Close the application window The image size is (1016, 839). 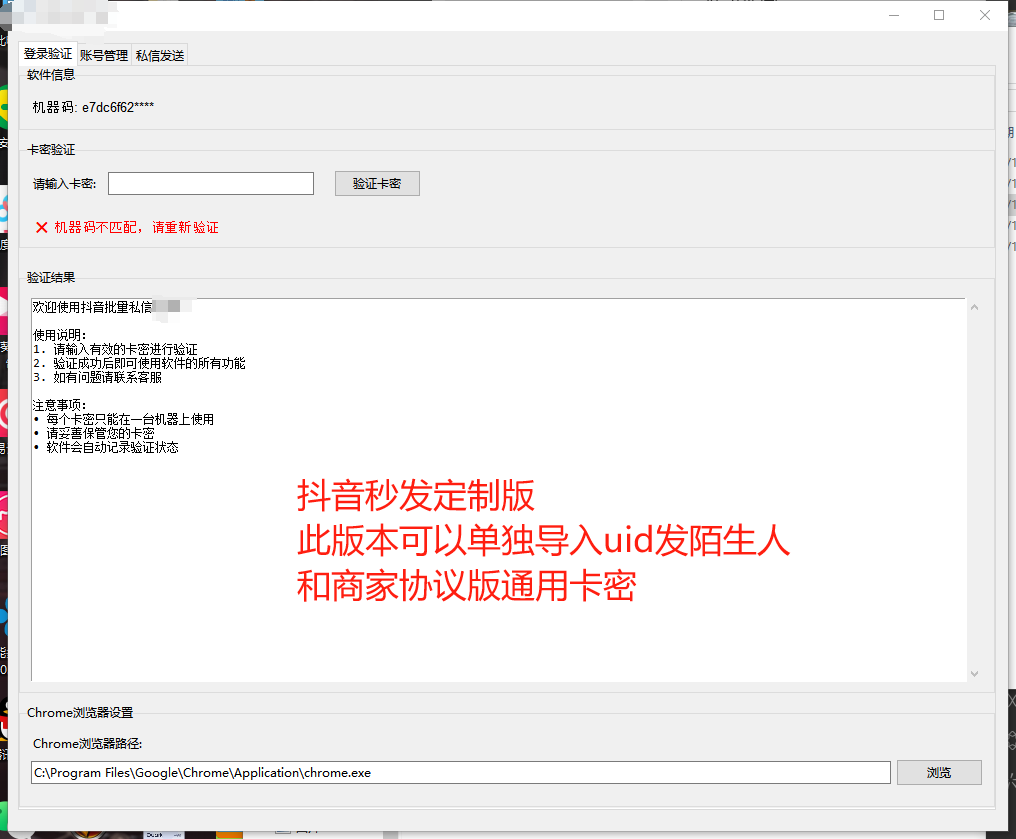click(x=985, y=15)
